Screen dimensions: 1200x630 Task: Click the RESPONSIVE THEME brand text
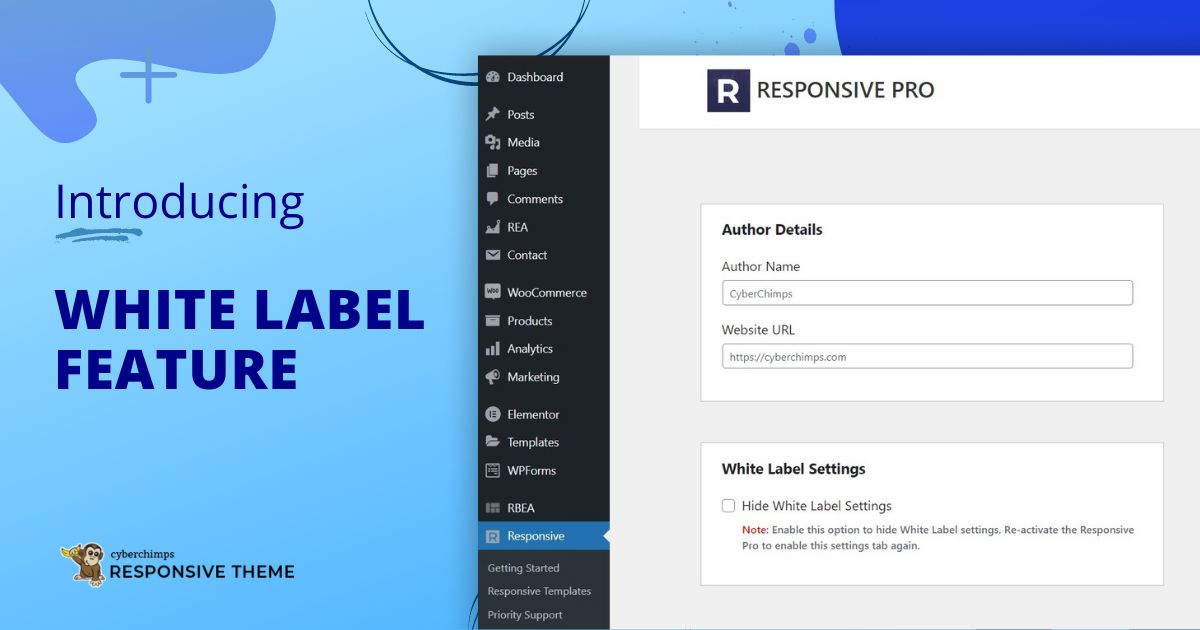(202, 572)
